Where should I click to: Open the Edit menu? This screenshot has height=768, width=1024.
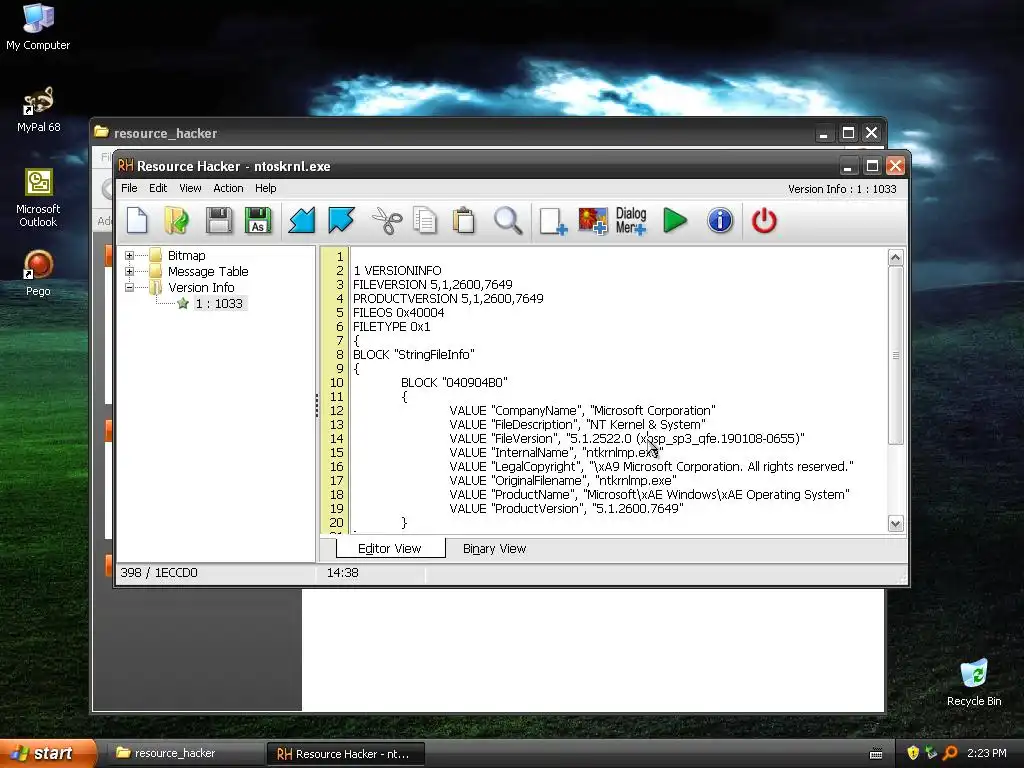pyautogui.click(x=158, y=188)
